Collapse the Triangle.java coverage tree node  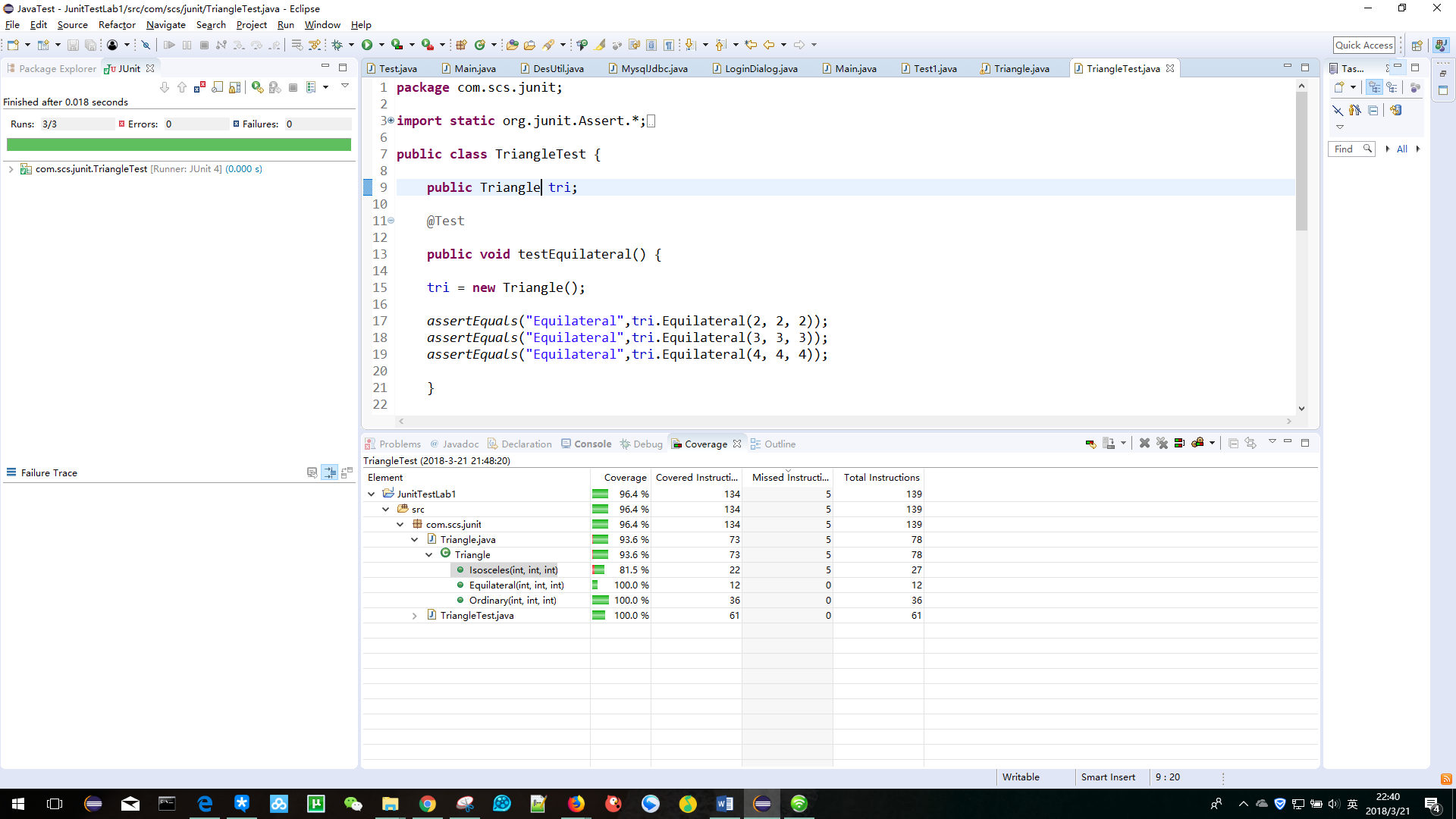415,540
